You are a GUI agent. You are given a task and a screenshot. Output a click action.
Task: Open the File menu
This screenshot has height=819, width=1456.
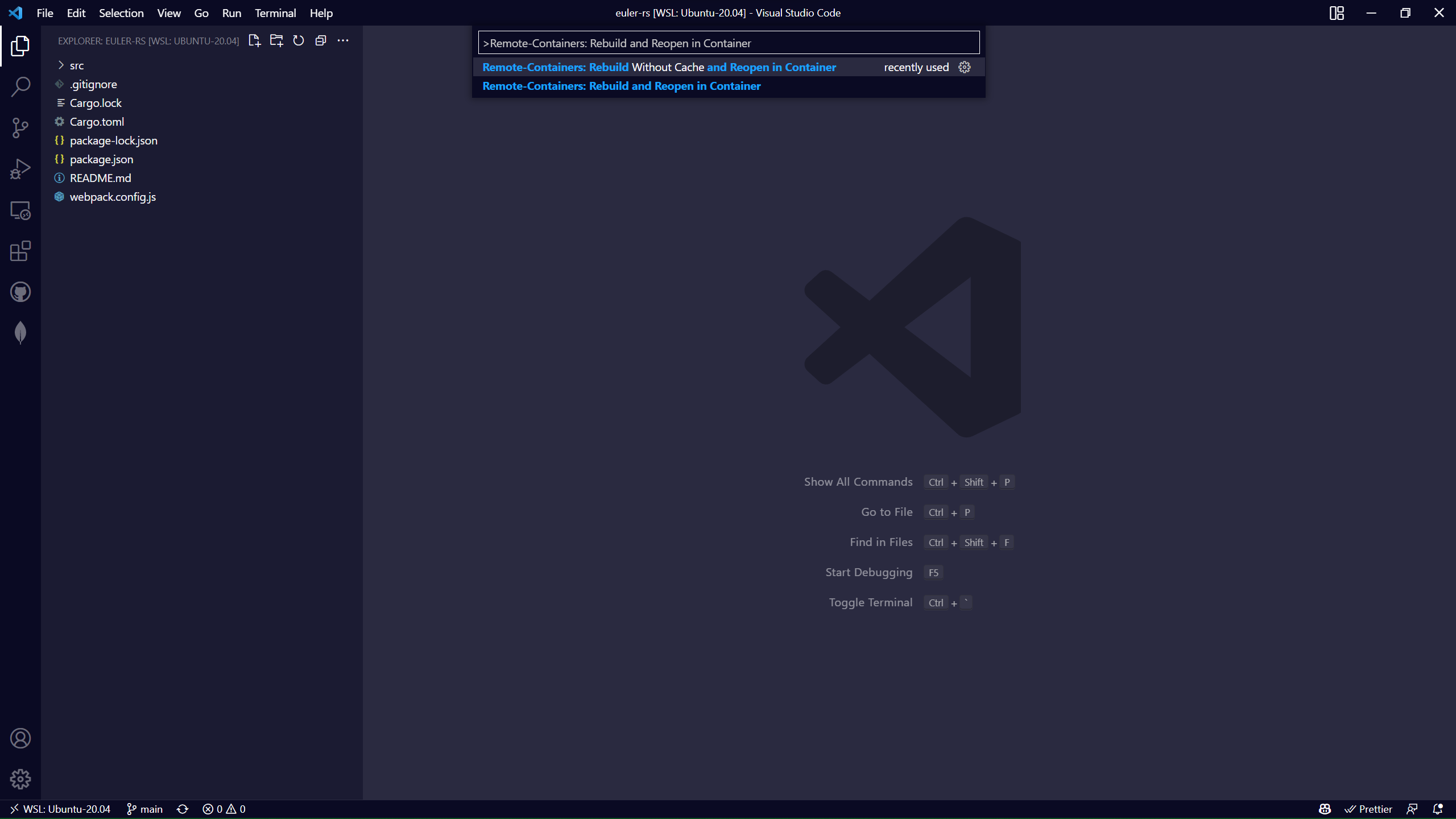pos(45,13)
